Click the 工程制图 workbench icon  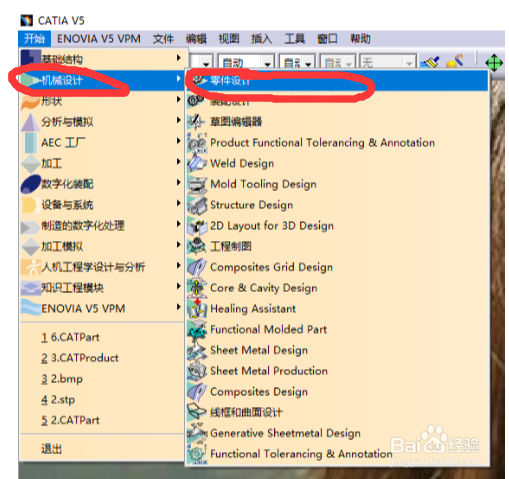[197, 247]
